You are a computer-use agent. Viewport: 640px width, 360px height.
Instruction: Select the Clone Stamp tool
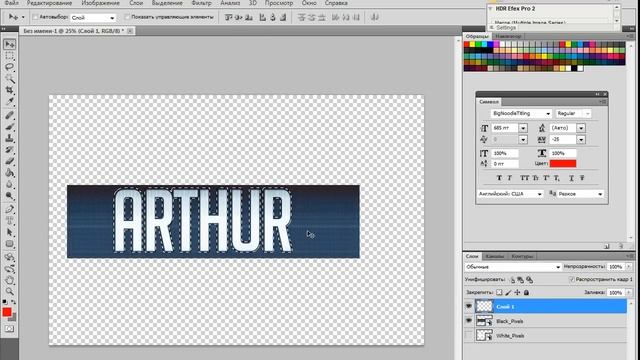[x=9, y=138]
